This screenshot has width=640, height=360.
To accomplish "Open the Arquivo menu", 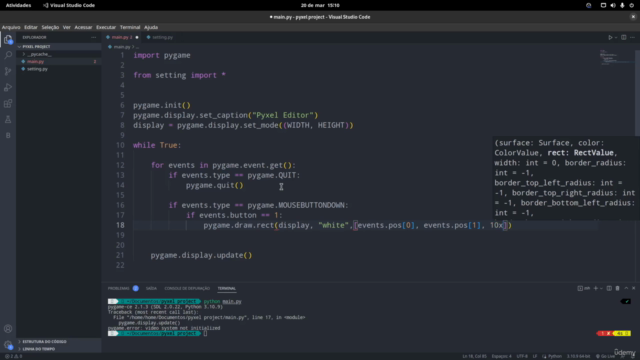I will point(11,27).
